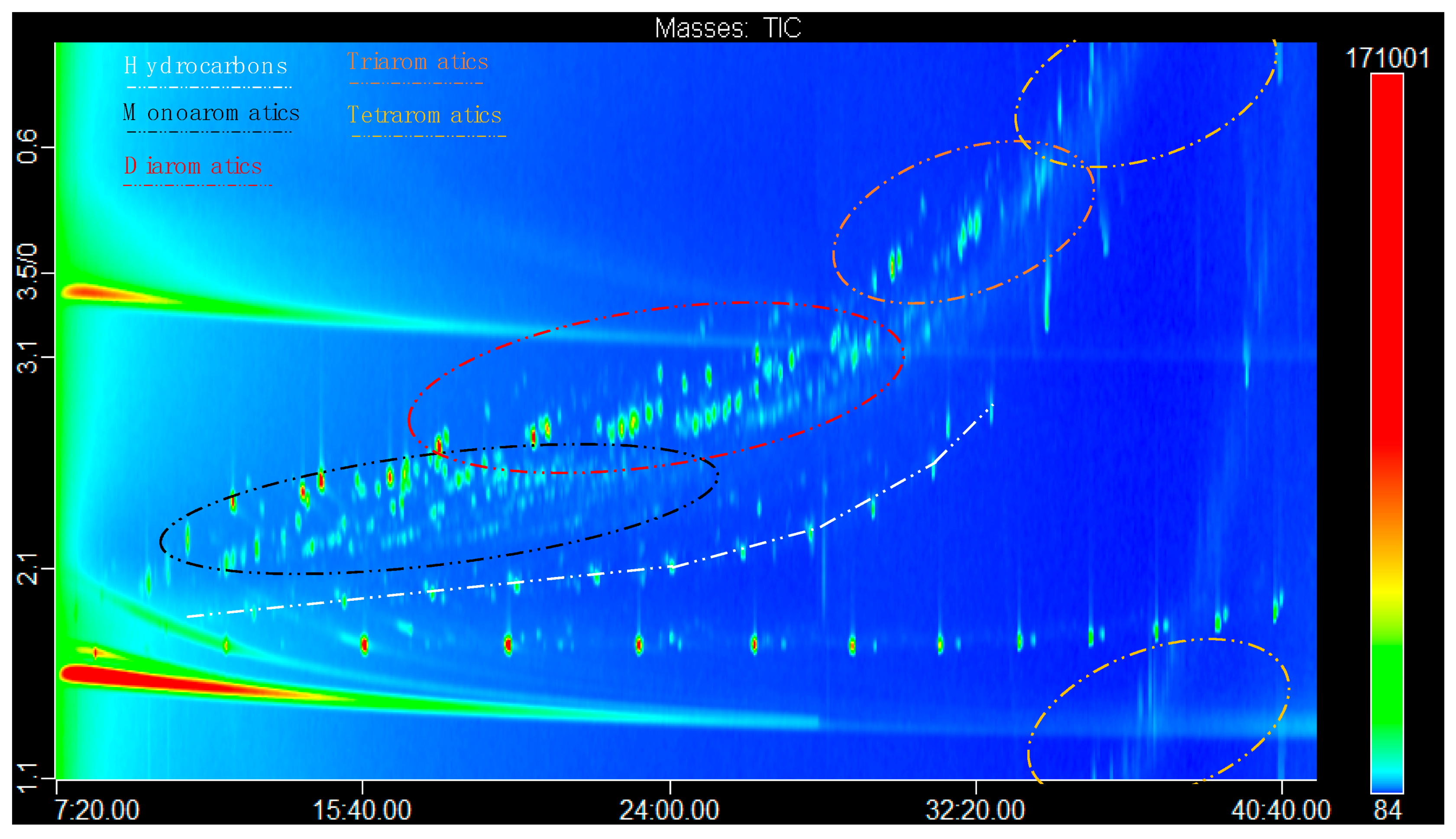Click the 3.1 y-axis tick label
This screenshot has width=1456, height=839.
point(27,357)
